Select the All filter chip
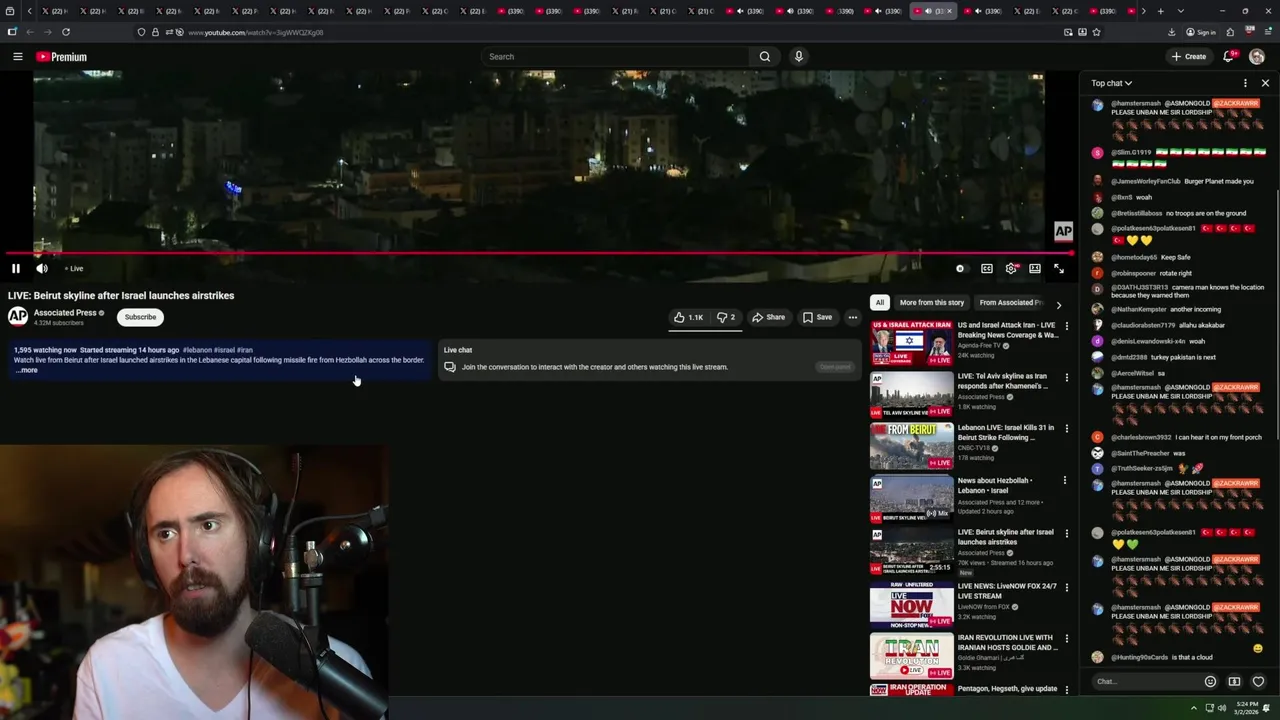The image size is (1280, 720). point(880,302)
